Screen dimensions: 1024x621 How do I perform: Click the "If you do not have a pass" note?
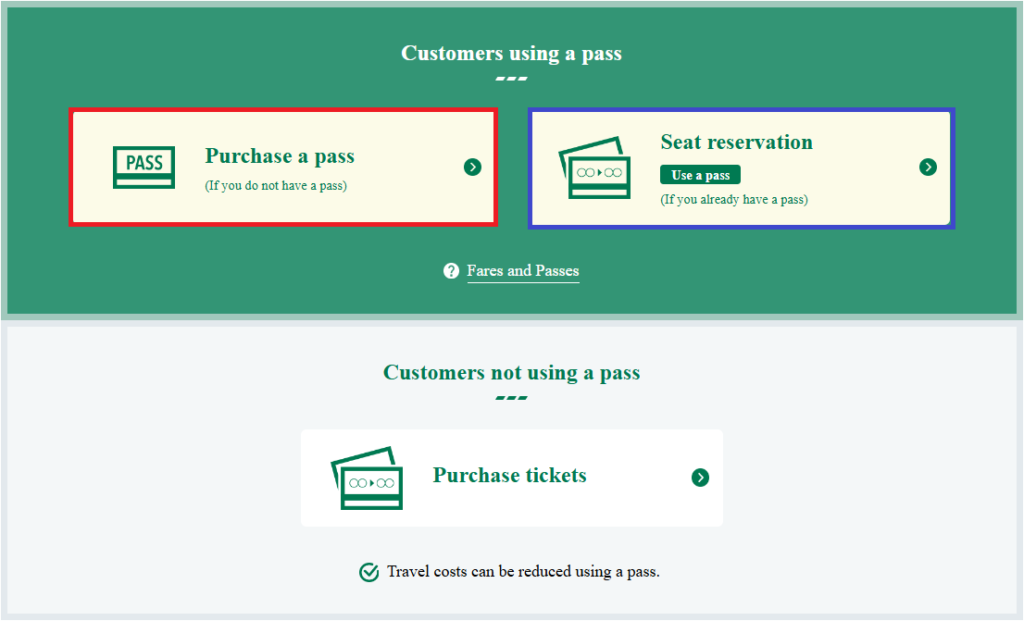tap(276, 185)
